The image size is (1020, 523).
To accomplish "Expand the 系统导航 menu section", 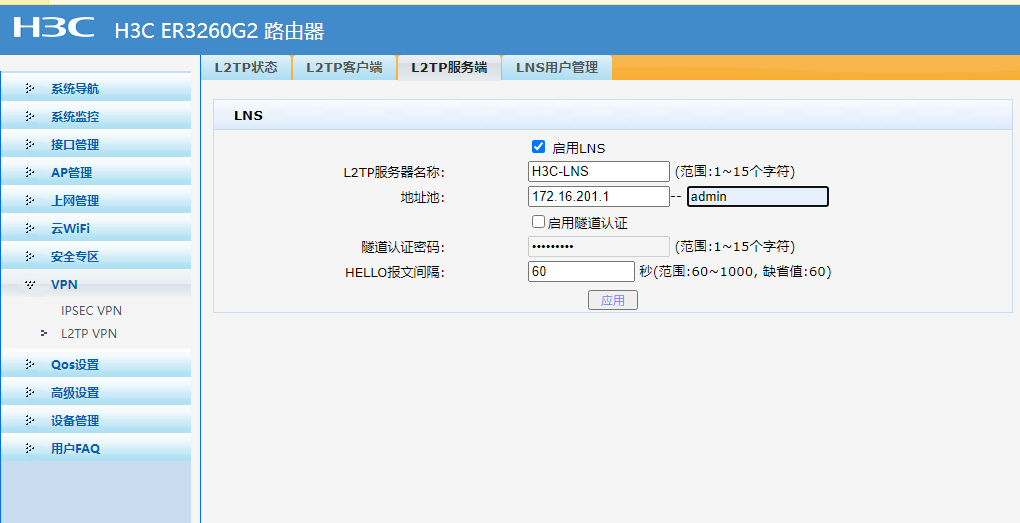I will (96, 88).
